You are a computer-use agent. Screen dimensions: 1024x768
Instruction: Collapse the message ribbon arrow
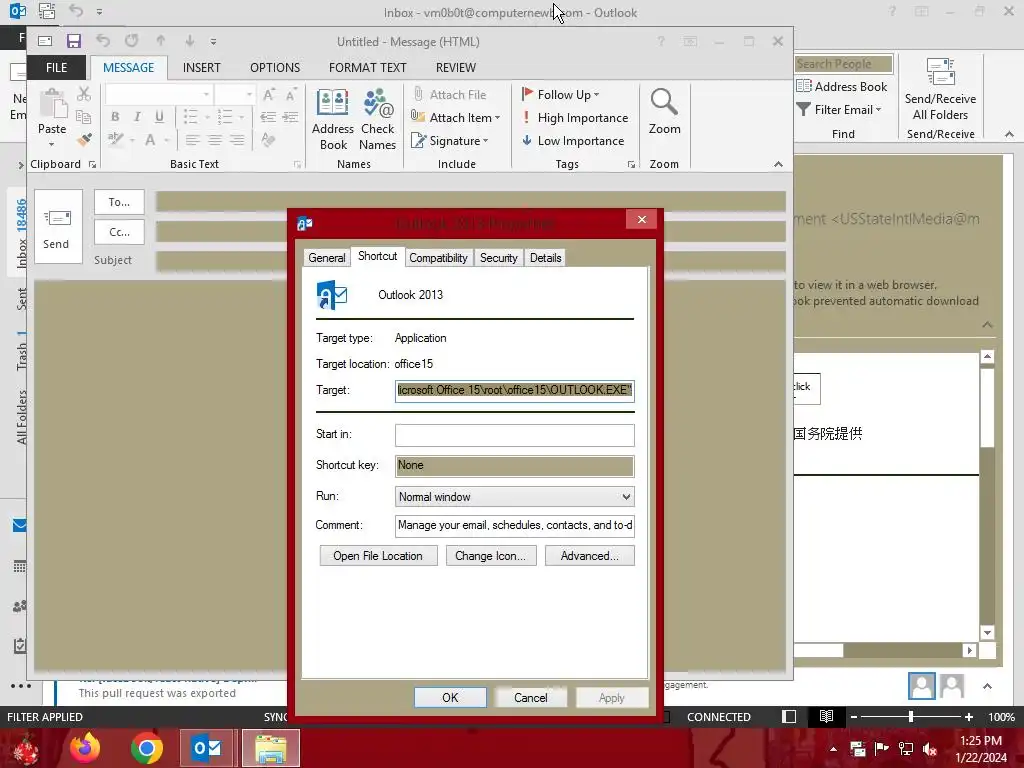click(x=778, y=164)
